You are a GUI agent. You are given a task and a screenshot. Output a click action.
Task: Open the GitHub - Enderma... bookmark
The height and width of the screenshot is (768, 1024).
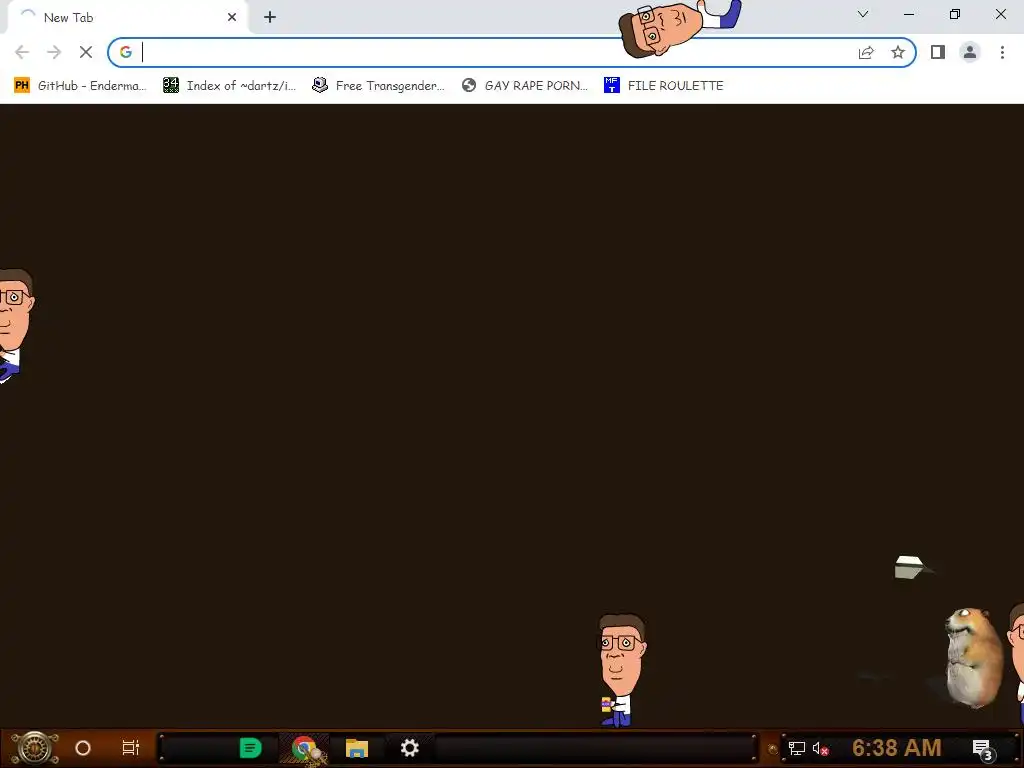[80, 86]
